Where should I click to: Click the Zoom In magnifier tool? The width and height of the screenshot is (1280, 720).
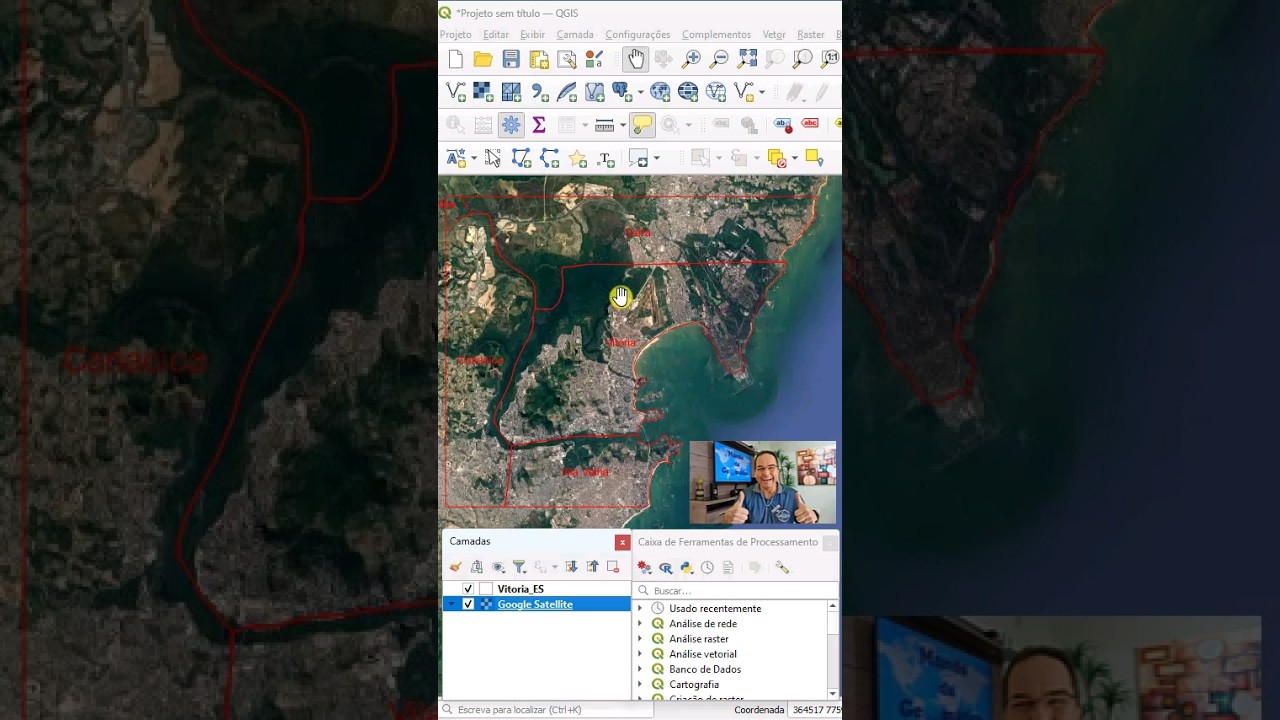click(691, 59)
